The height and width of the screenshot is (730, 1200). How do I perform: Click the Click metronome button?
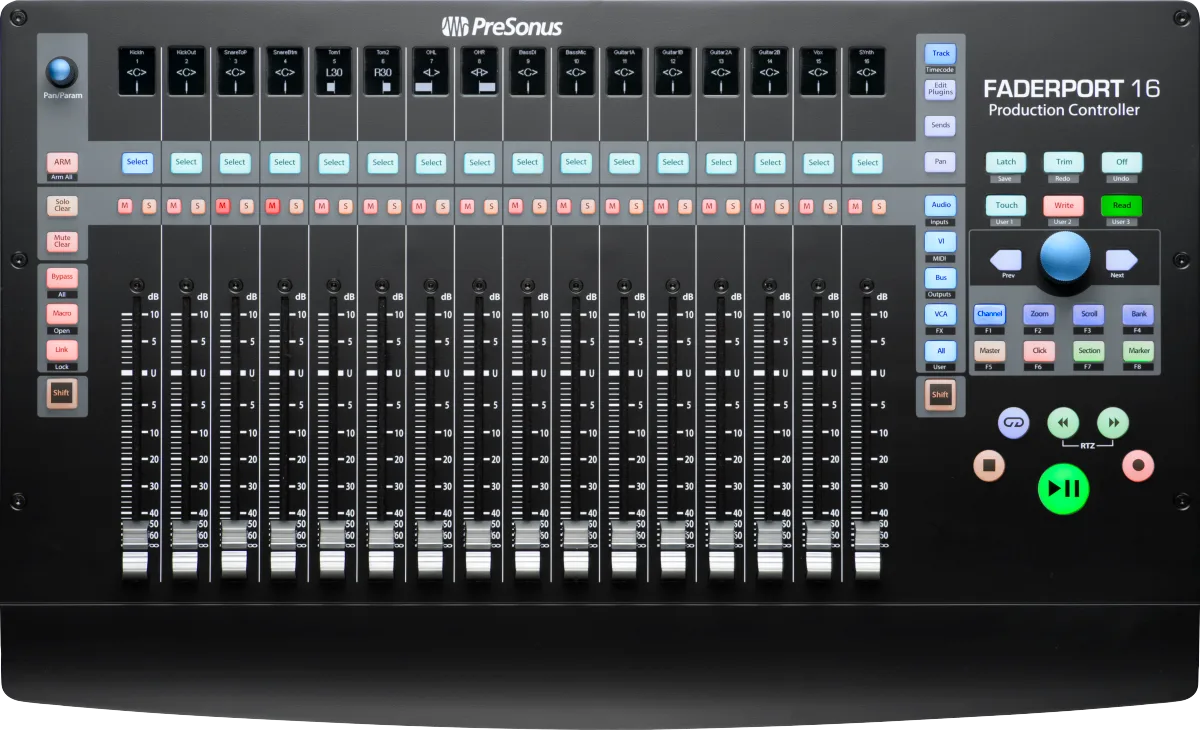coord(1039,351)
